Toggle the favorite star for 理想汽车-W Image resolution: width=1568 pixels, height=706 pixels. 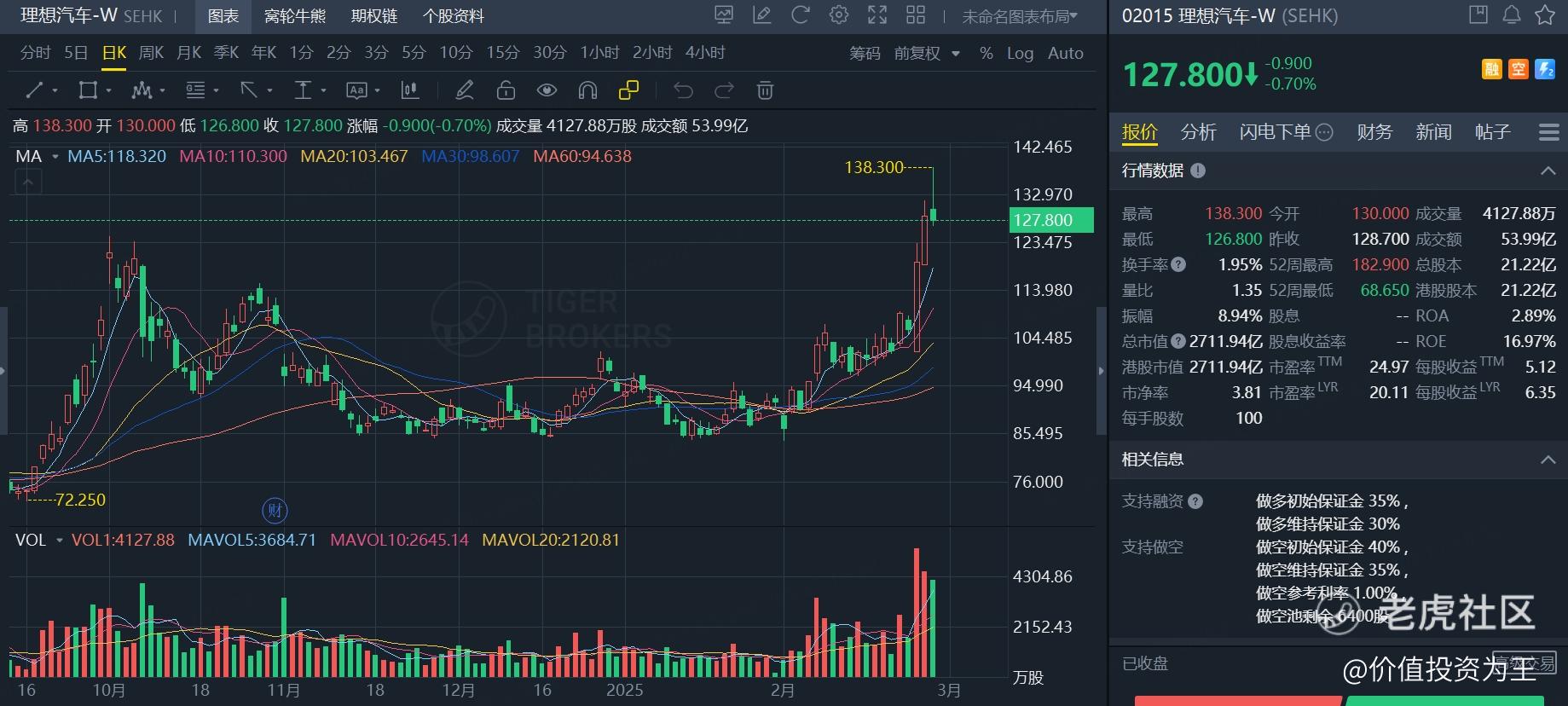(x=1544, y=14)
